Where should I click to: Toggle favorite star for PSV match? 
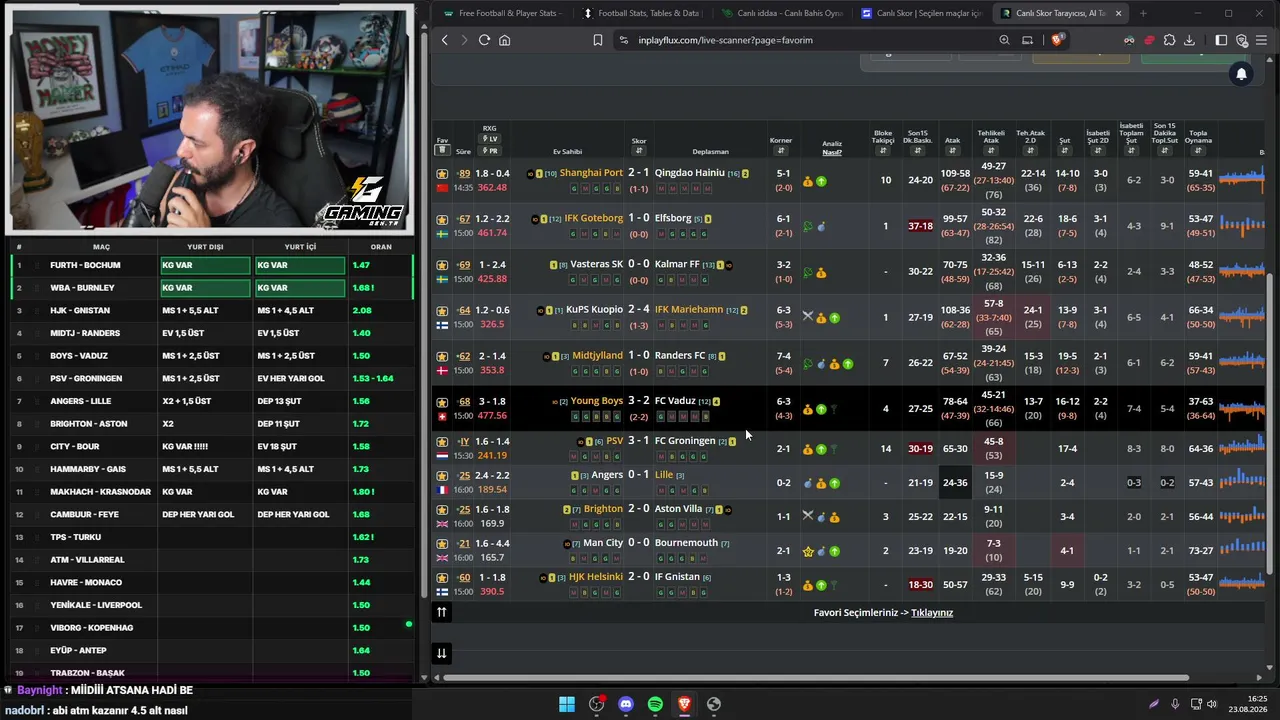pyautogui.click(x=442, y=441)
